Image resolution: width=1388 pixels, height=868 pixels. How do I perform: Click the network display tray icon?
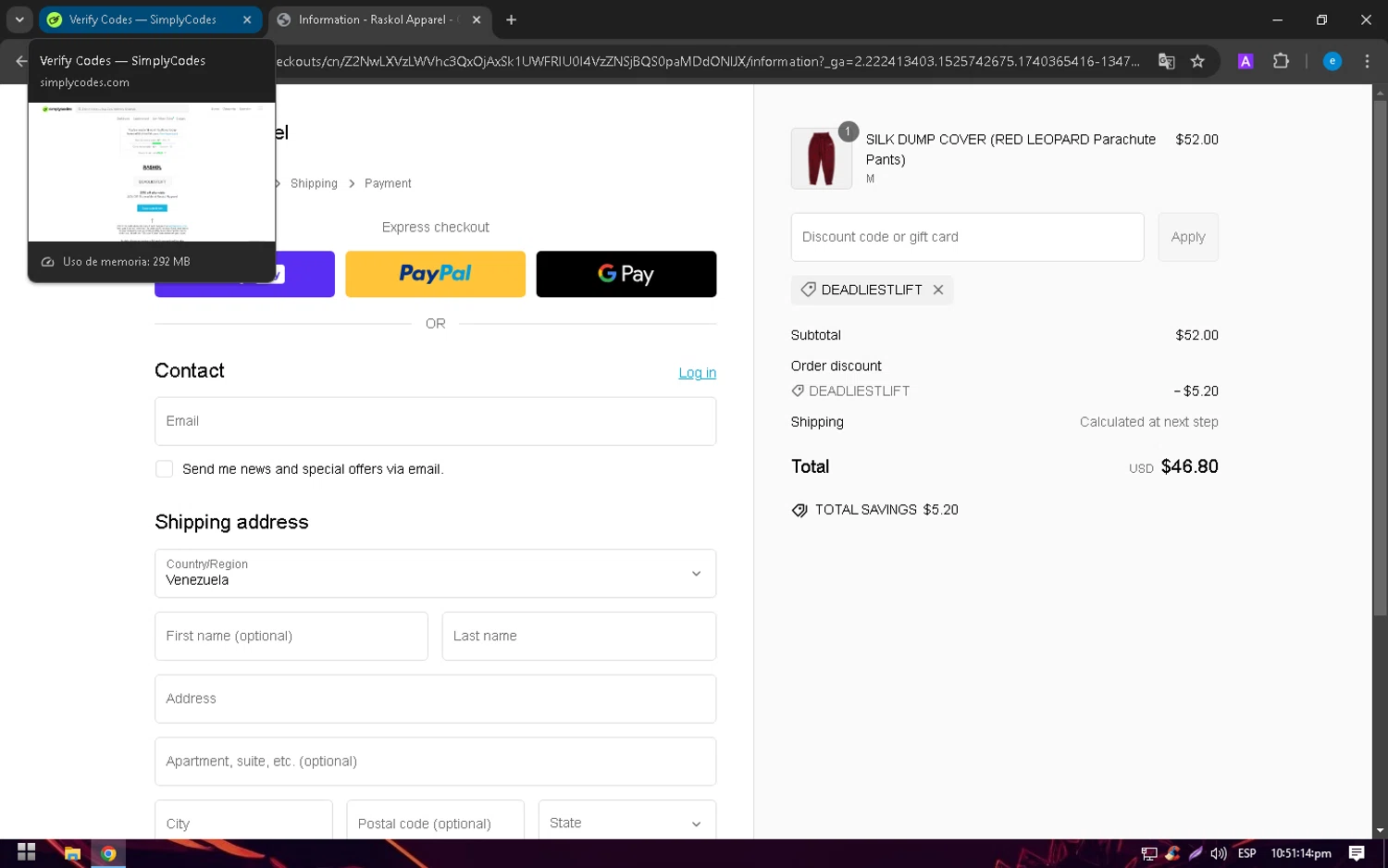pos(1149,853)
